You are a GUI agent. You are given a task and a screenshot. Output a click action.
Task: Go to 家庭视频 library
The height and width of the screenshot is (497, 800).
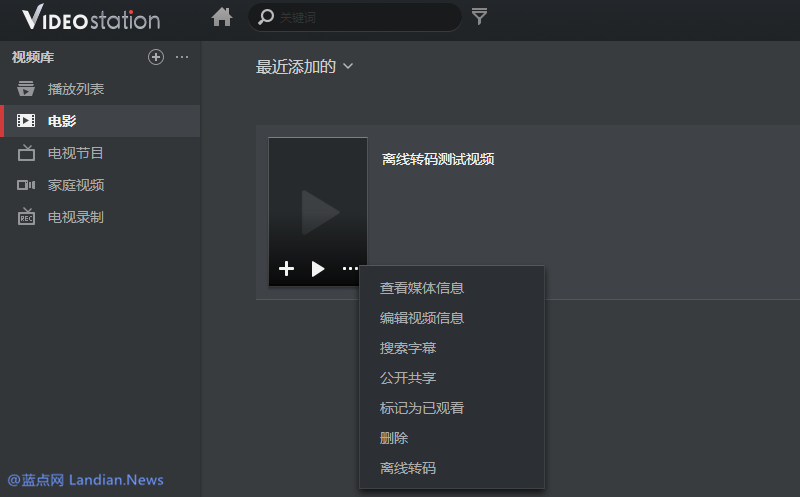click(76, 185)
